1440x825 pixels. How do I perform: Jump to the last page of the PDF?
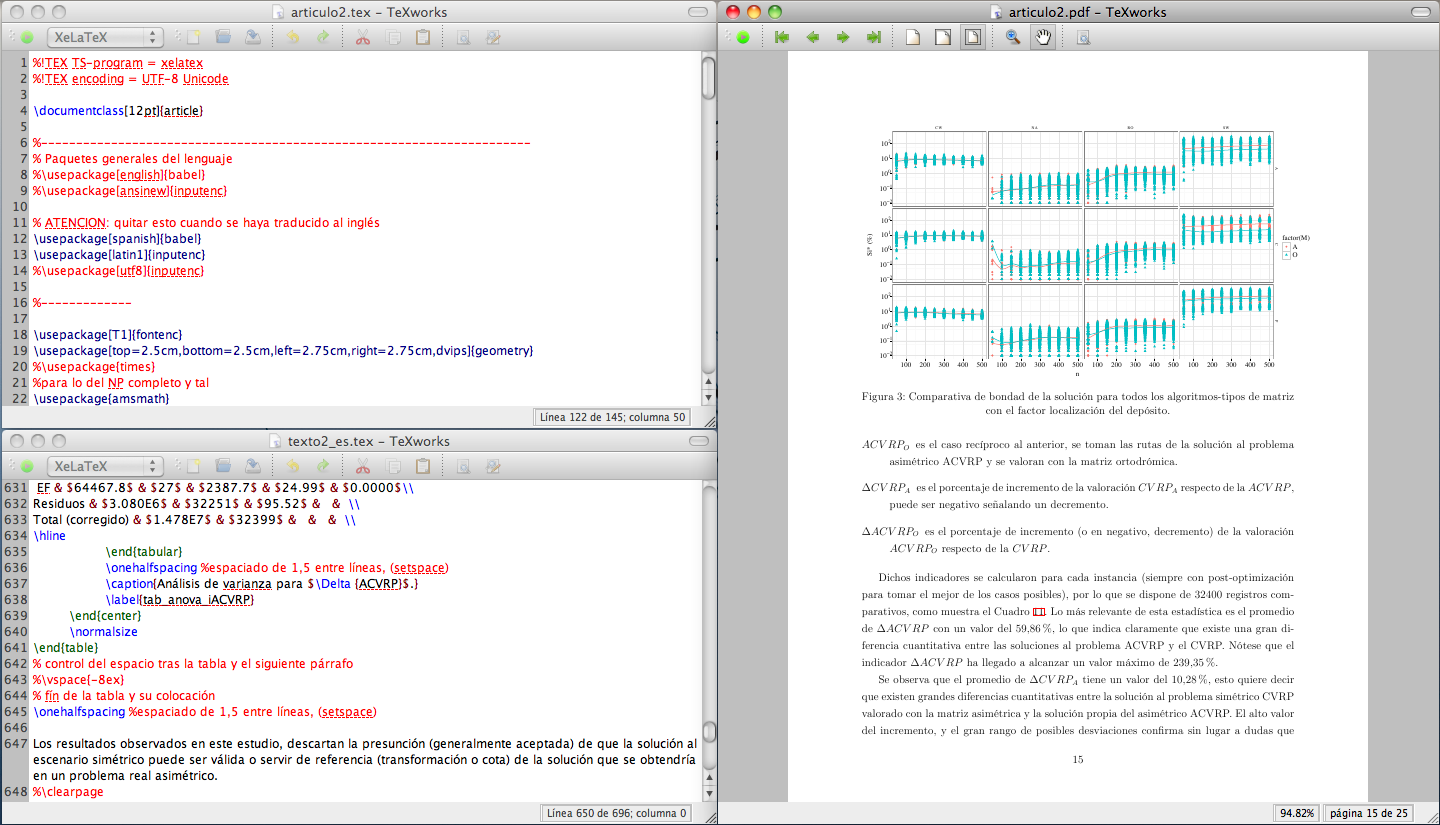point(872,37)
